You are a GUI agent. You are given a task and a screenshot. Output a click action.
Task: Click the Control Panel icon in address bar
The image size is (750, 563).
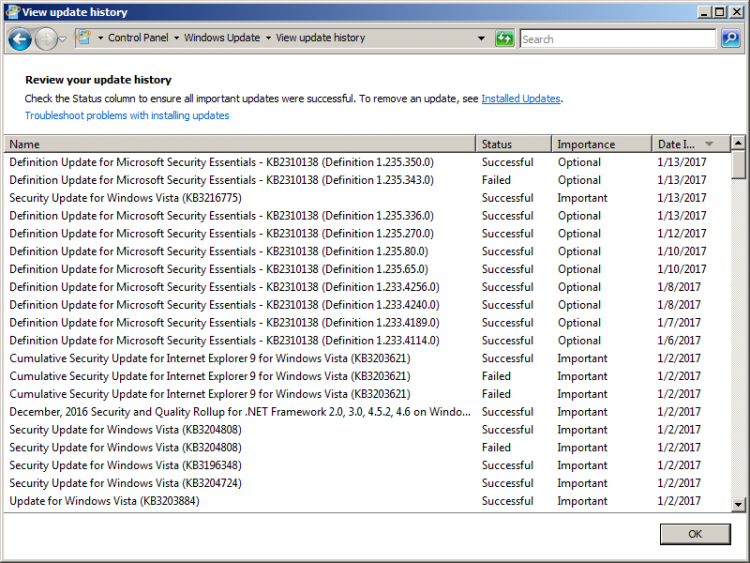point(84,37)
